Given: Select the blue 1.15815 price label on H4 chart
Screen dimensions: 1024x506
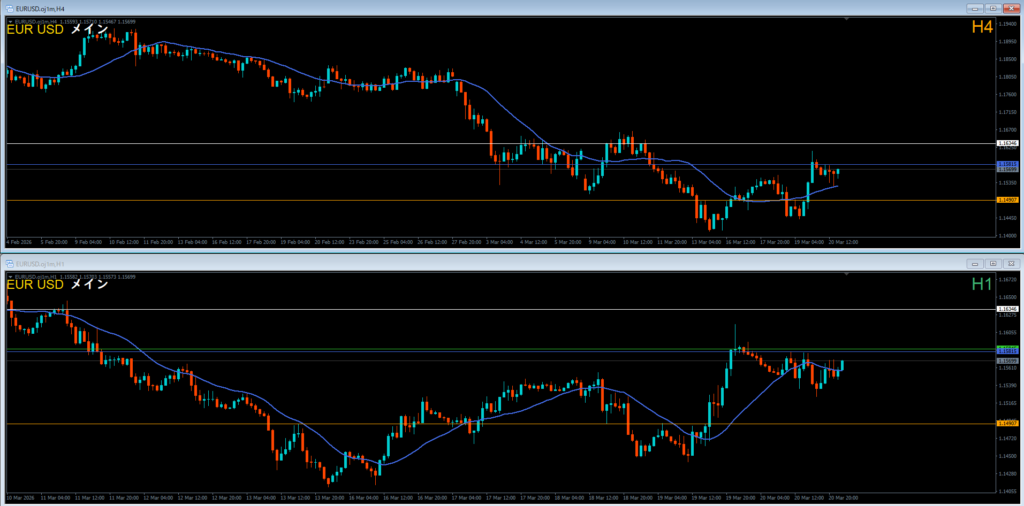Looking at the screenshot, I should tap(1008, 164).
